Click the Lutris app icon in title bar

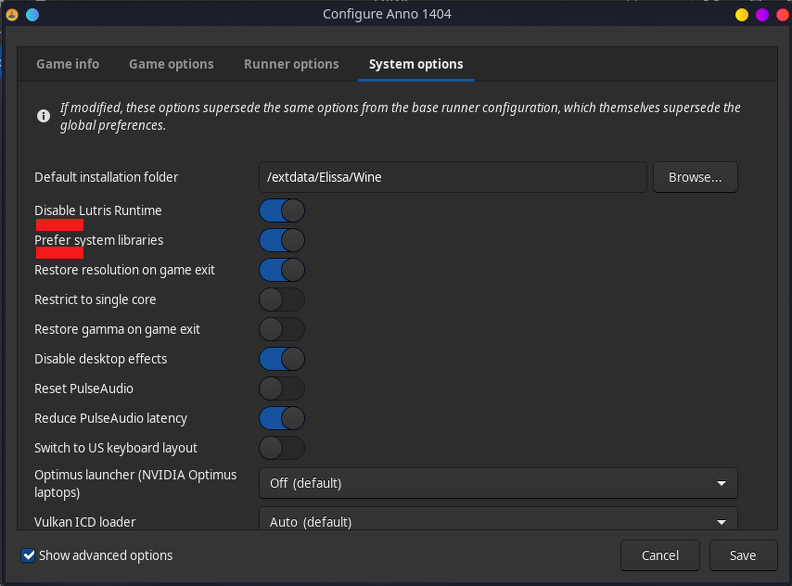tap(12, 15)
